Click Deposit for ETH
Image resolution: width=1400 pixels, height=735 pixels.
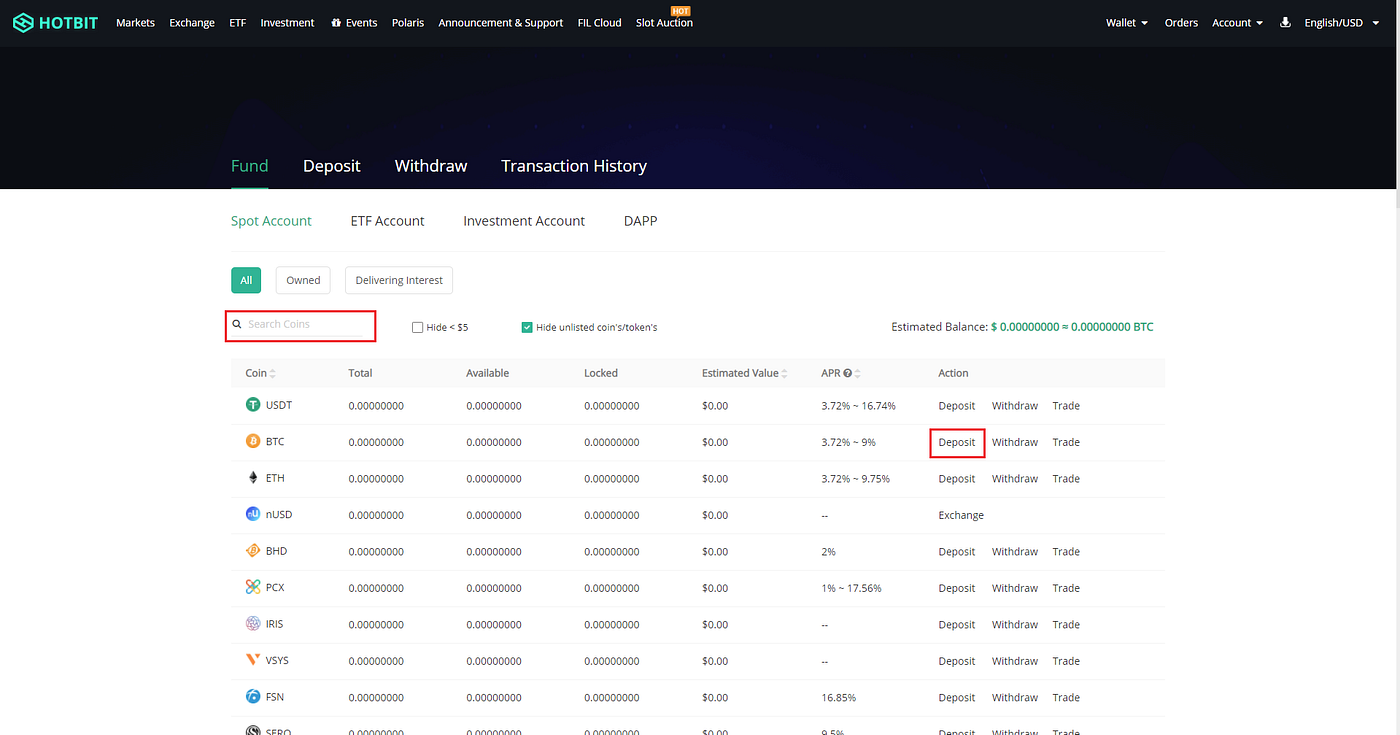point(957,479)
